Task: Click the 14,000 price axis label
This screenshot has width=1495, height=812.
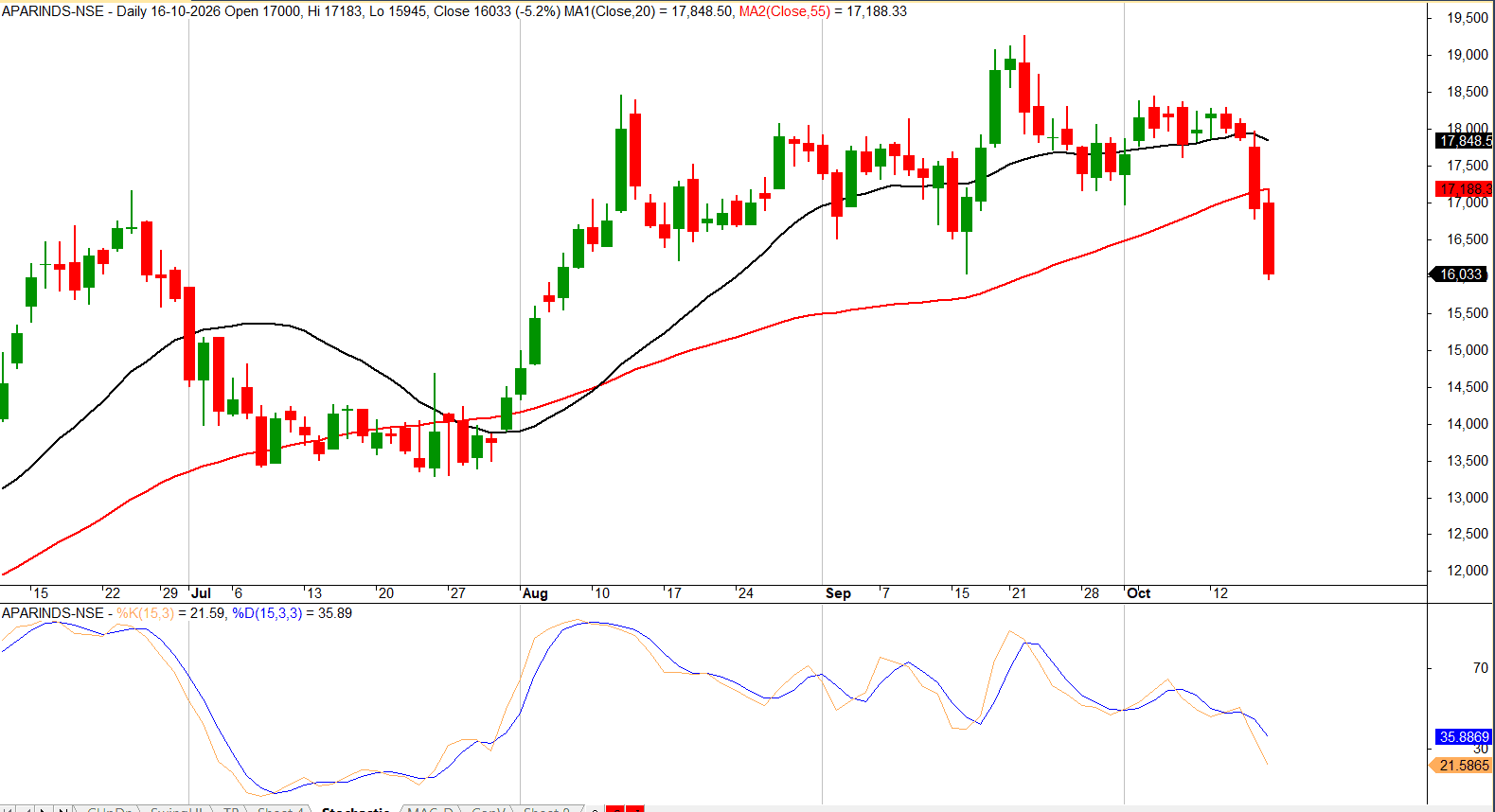Action: pyautogui.click(x=1468, y=424)
